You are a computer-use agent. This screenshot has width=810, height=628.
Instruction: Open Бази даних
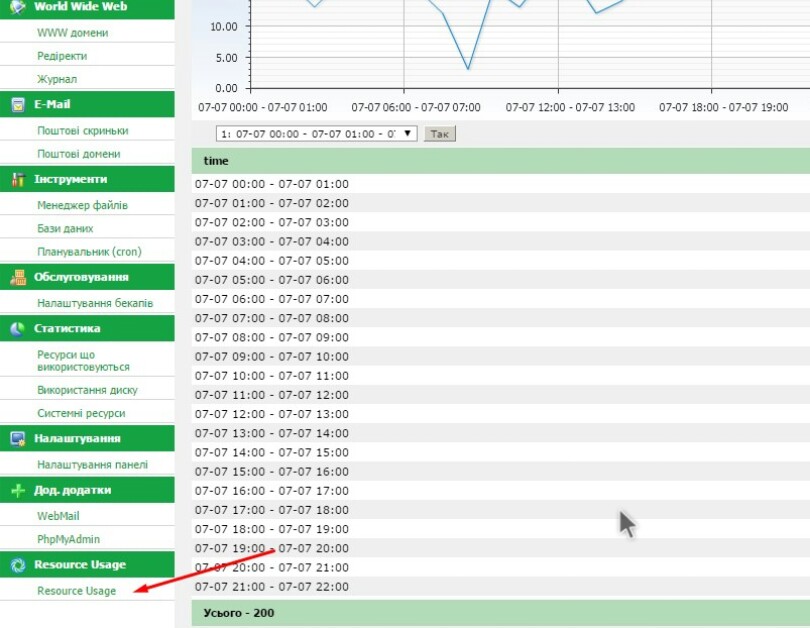coord(65,228)
